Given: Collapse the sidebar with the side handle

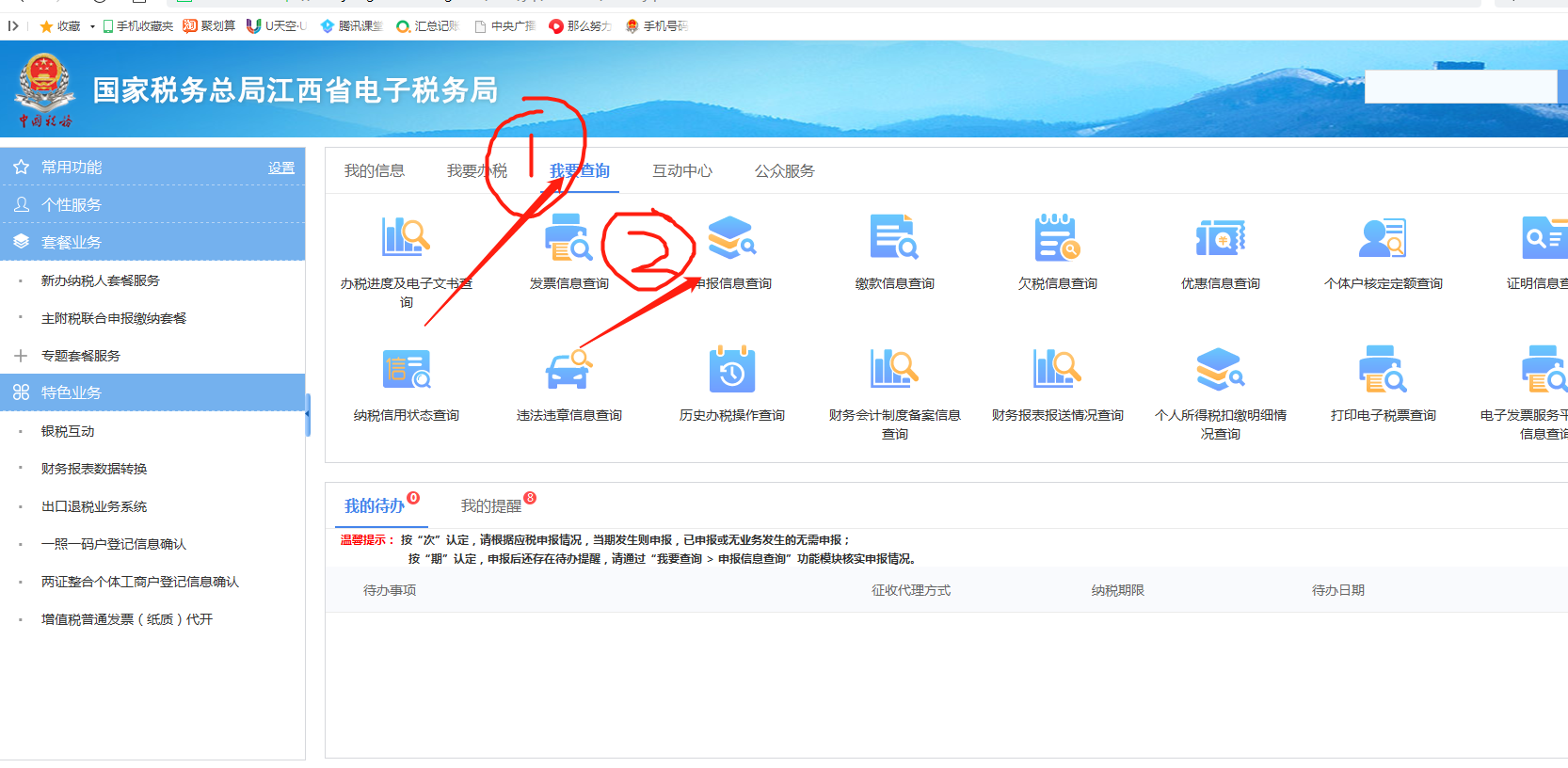Looking at the screenshot, I should coord(308,415).
